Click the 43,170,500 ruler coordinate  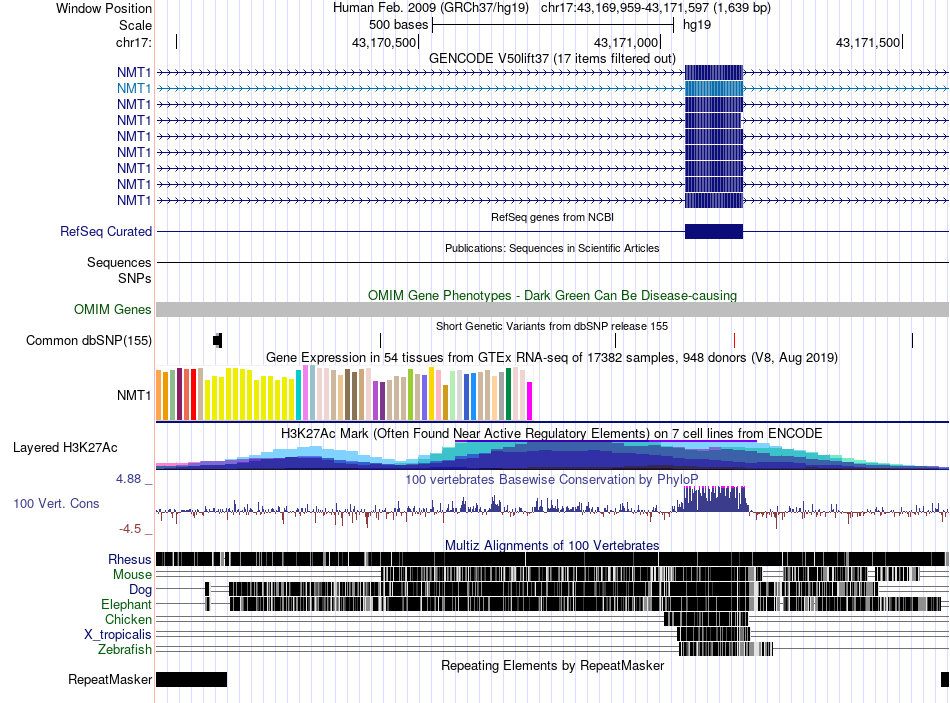384,42
